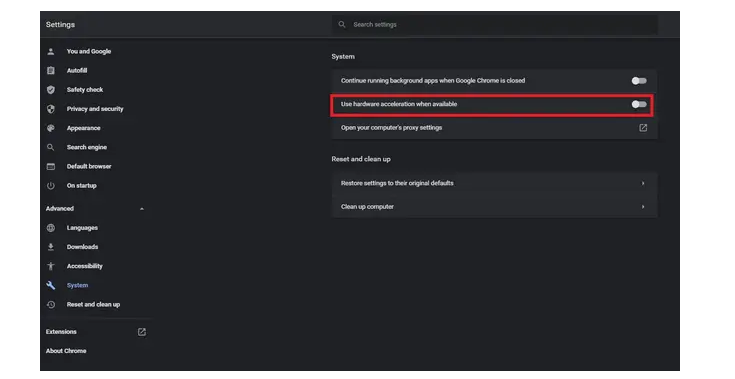Click the Settings title text
735x379 pixels.
(x=60, y=24)
